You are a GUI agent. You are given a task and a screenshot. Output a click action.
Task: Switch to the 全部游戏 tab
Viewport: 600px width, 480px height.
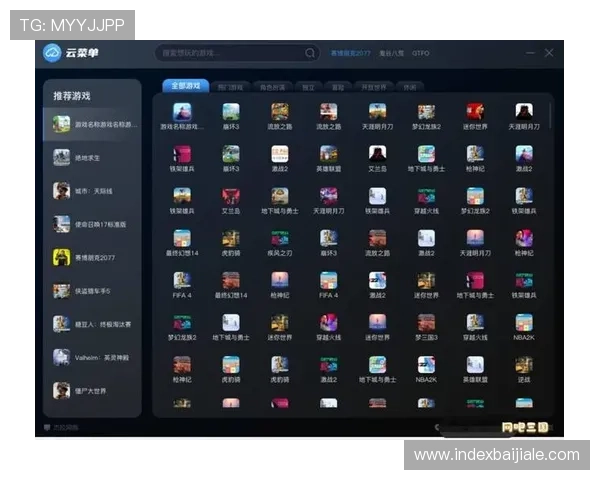click(x=185, y=86)
